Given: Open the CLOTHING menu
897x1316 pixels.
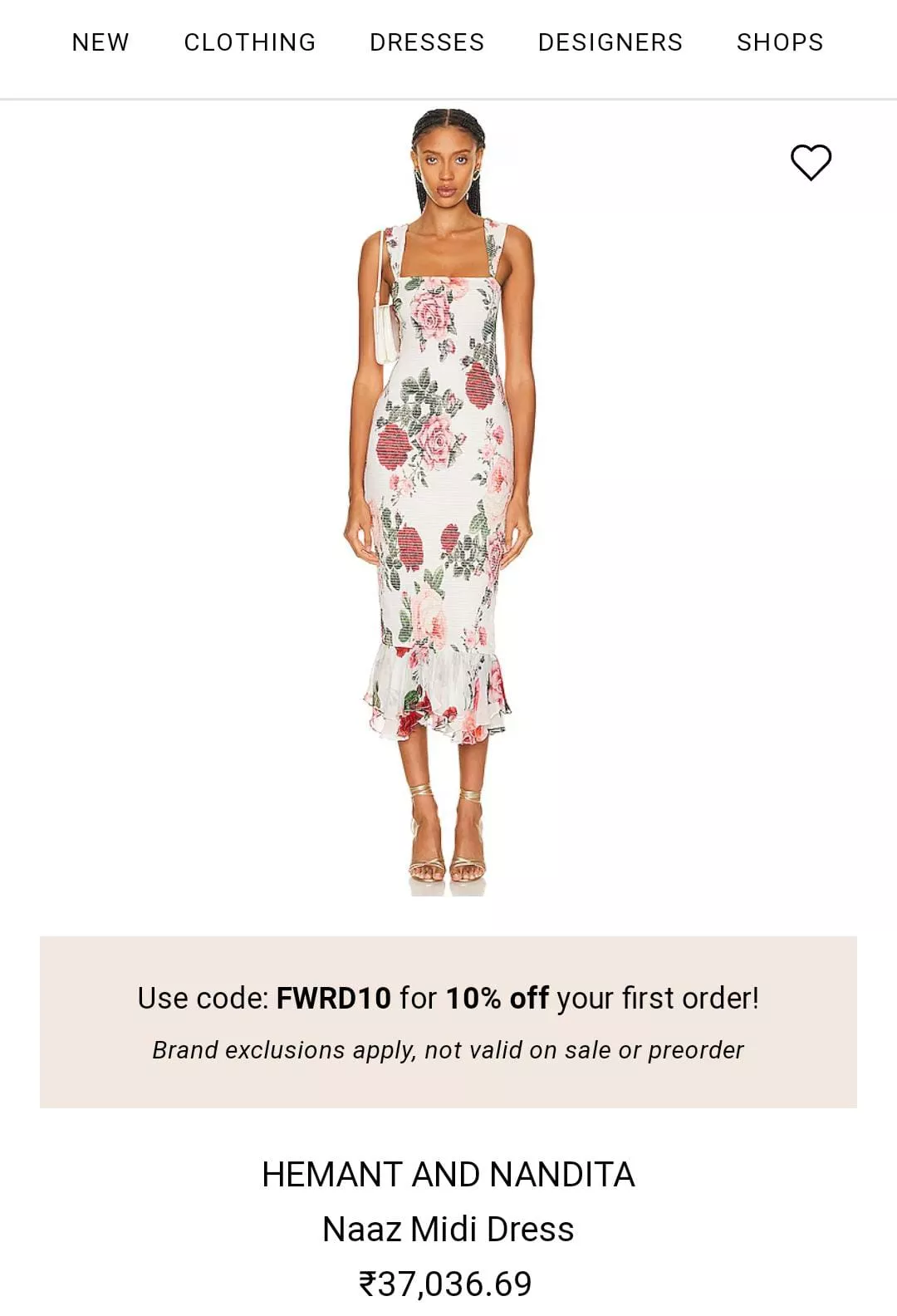Looking at the screenshot, I should [x=250, y=42].
